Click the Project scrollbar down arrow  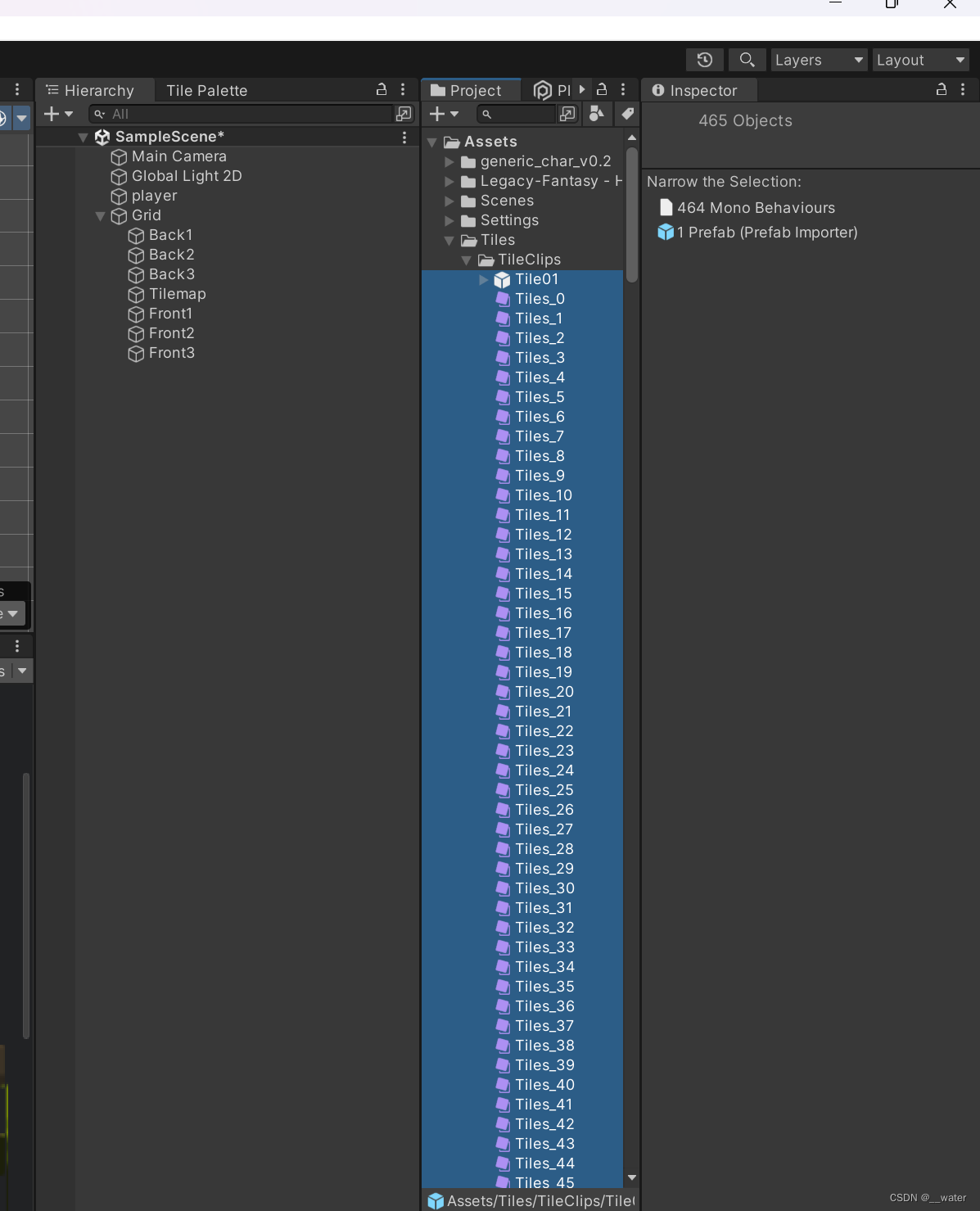632,1177
